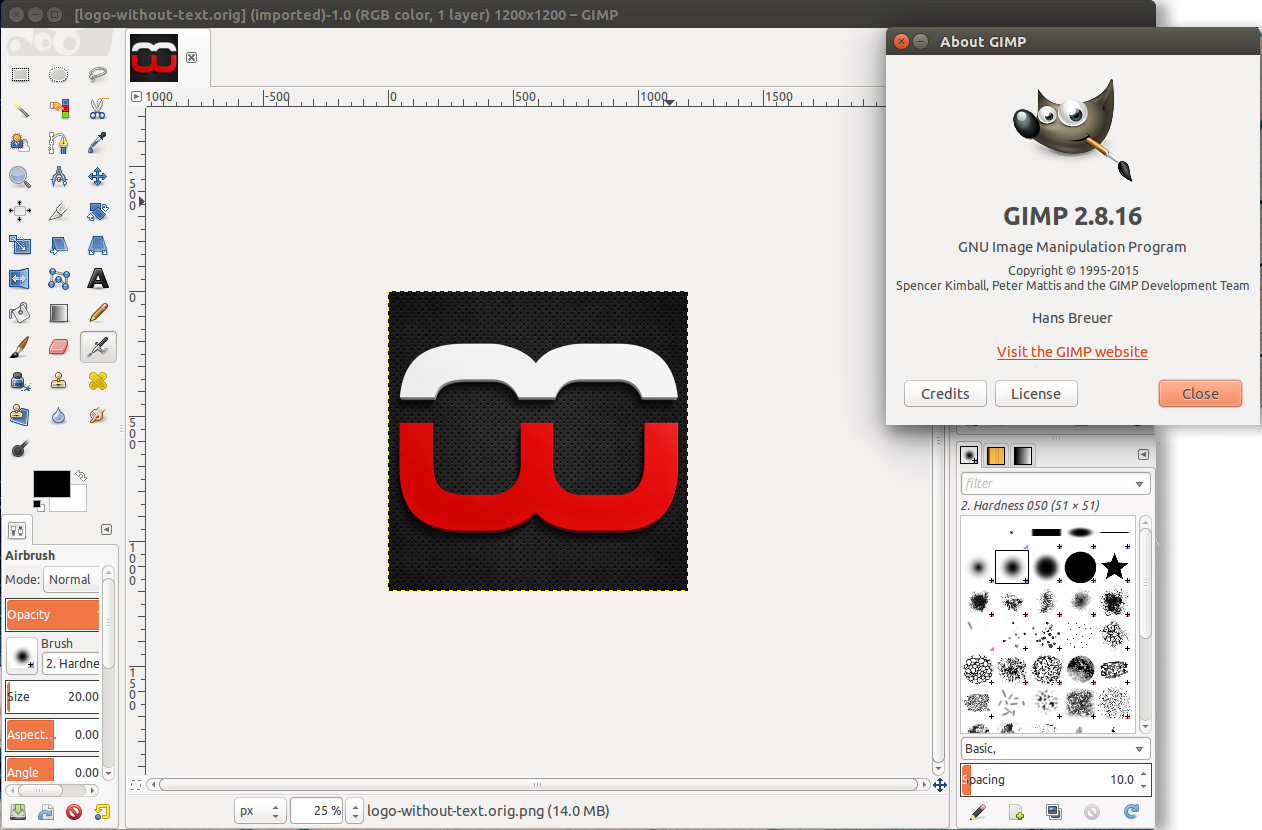Select the Measure compass tool
This screenshot has height=830, width=1262.
click(x=59, y=177)
